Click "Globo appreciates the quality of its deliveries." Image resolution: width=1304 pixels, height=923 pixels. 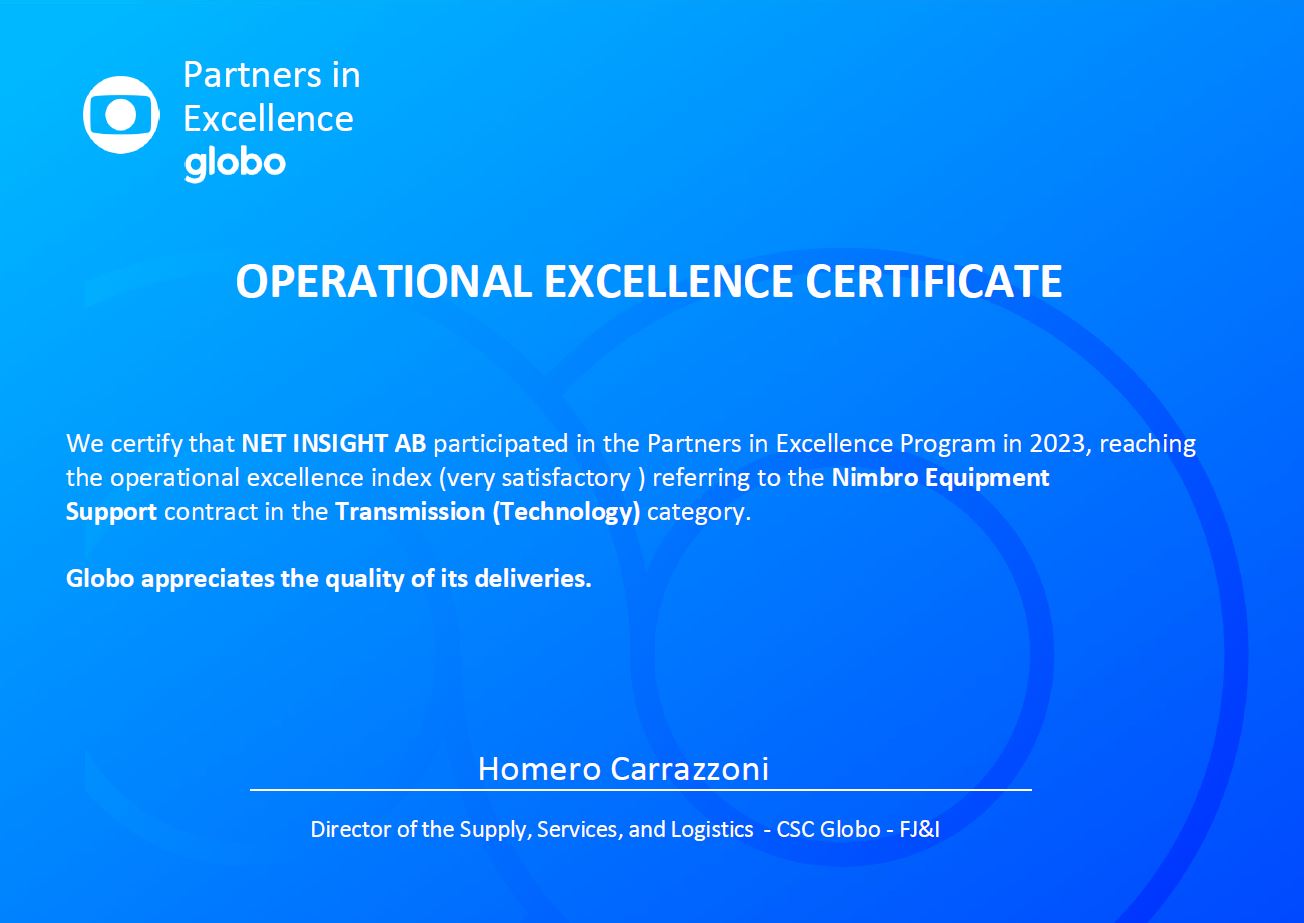[329, 579]
